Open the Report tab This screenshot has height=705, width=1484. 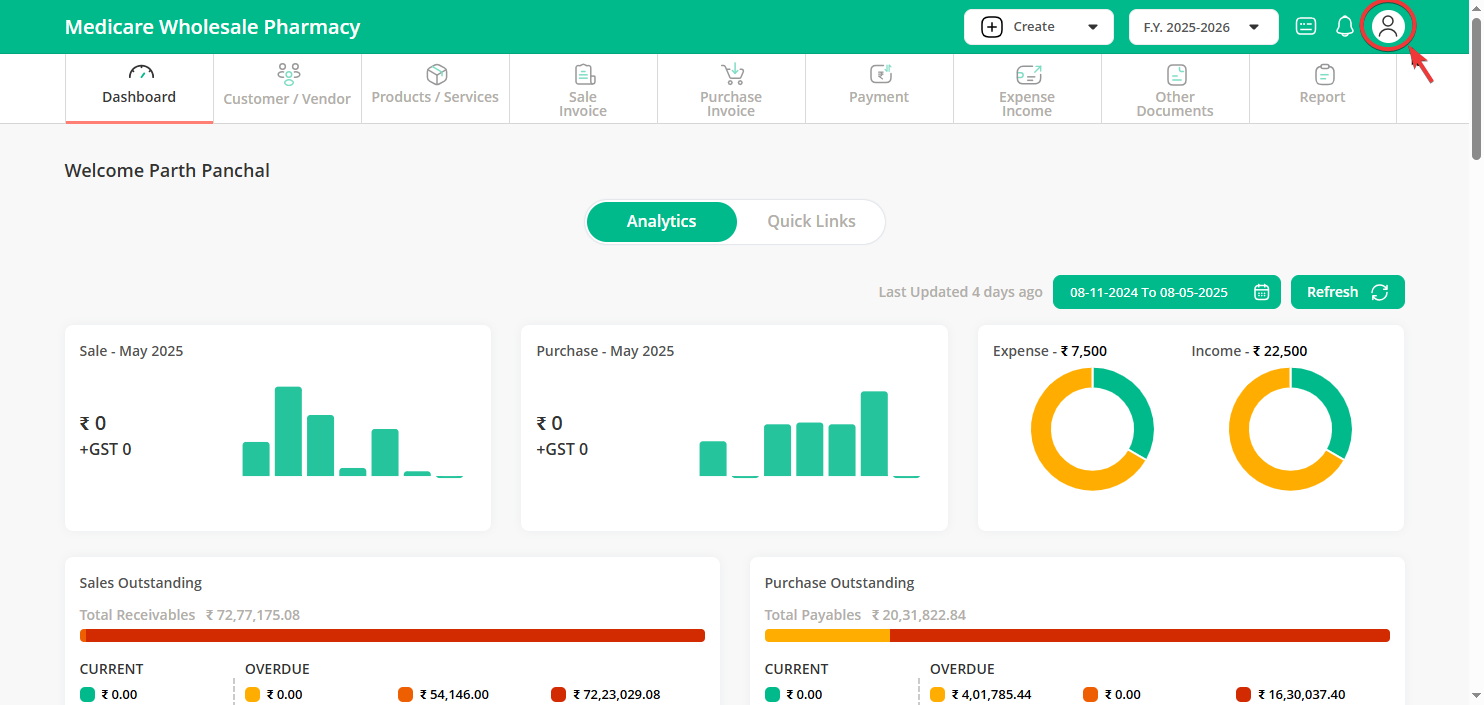(x=1322, y=88)
